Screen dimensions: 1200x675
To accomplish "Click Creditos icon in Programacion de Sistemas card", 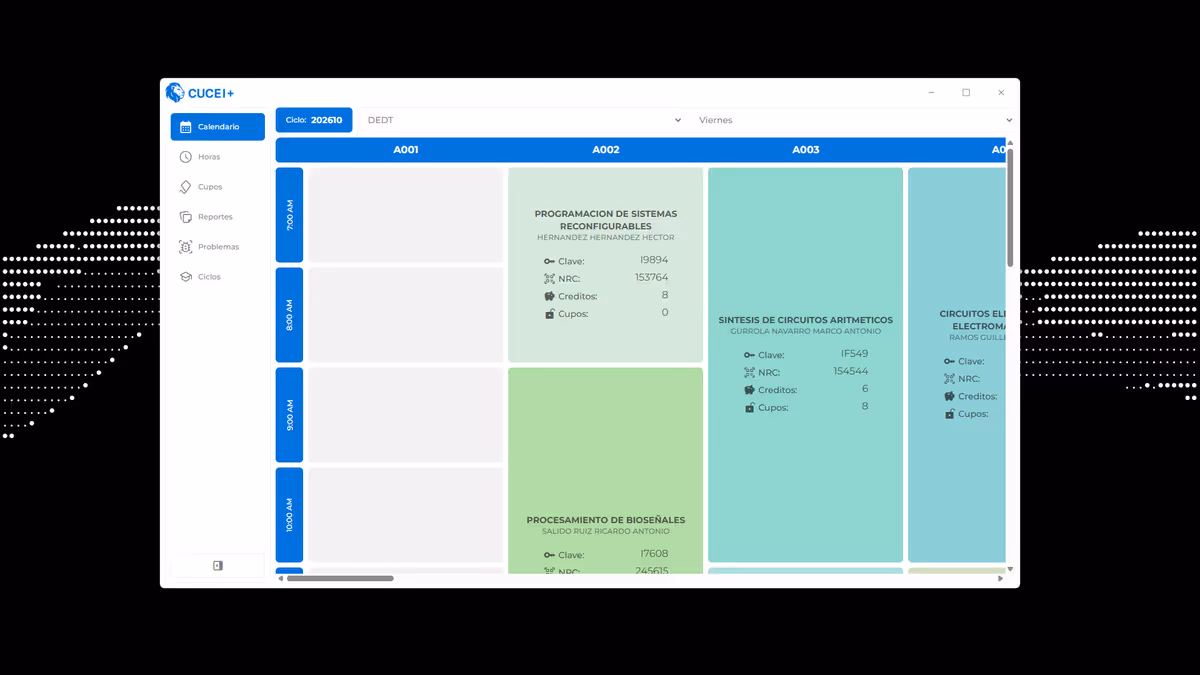I will (549, 296).
